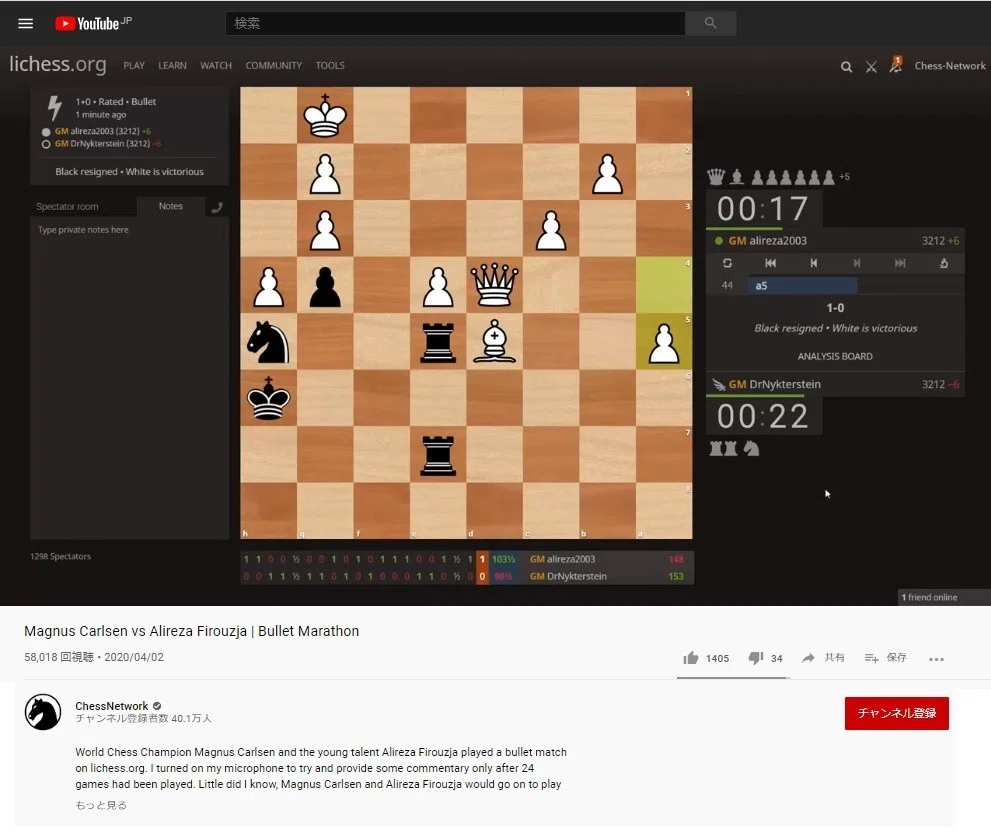The height and width of the screenshot is (832, 991).
Task: Open DrNykterstein profile above the bottom clock
Action: tap(775, 384)
